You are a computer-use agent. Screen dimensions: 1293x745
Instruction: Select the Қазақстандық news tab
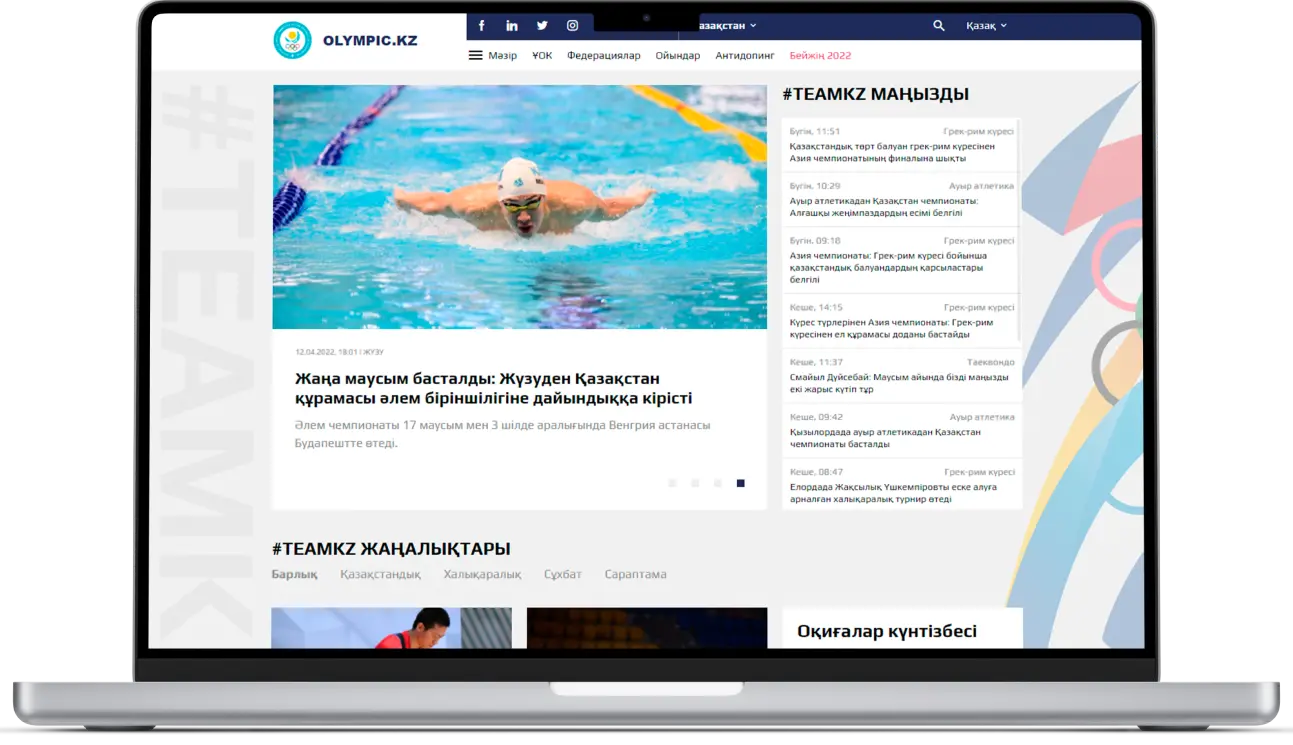tap(380, 575)
